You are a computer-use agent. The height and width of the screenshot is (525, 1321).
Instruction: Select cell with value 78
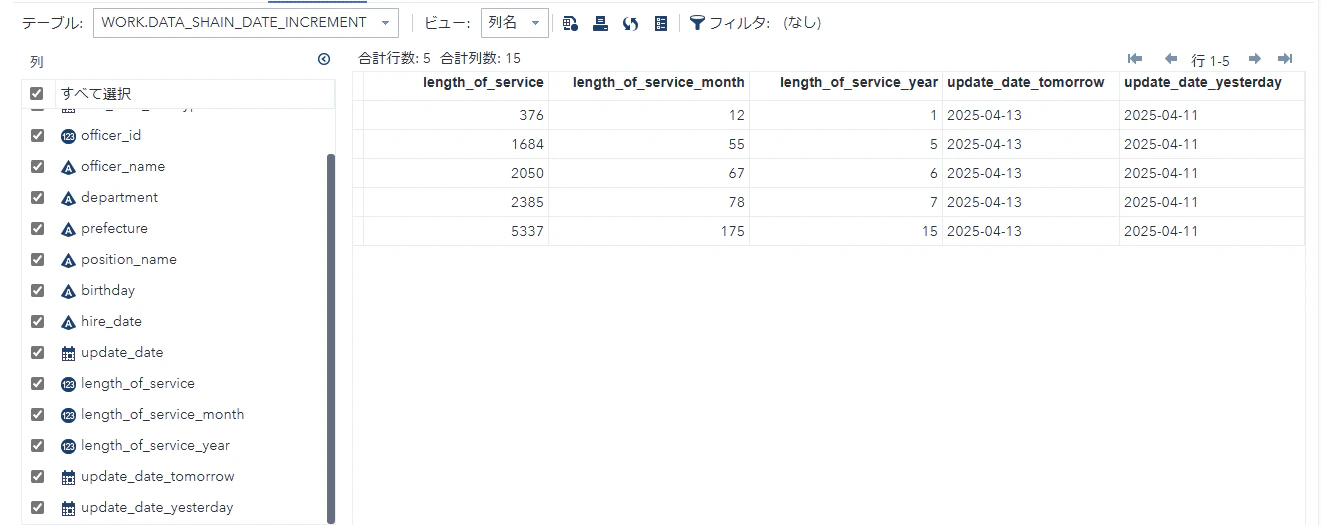click(649, 202)
